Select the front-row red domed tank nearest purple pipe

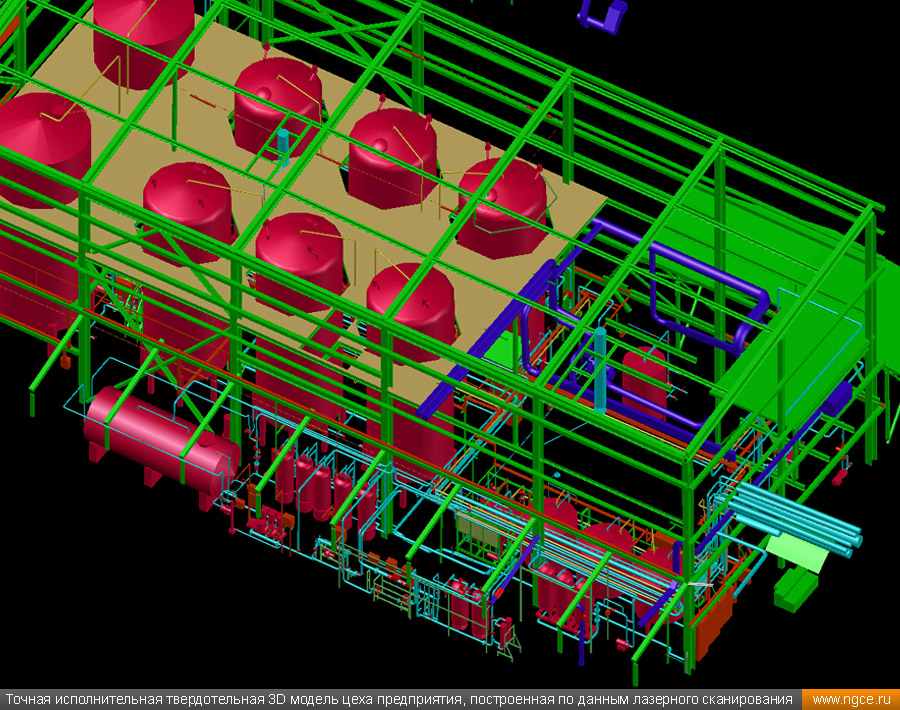point(410,305)
